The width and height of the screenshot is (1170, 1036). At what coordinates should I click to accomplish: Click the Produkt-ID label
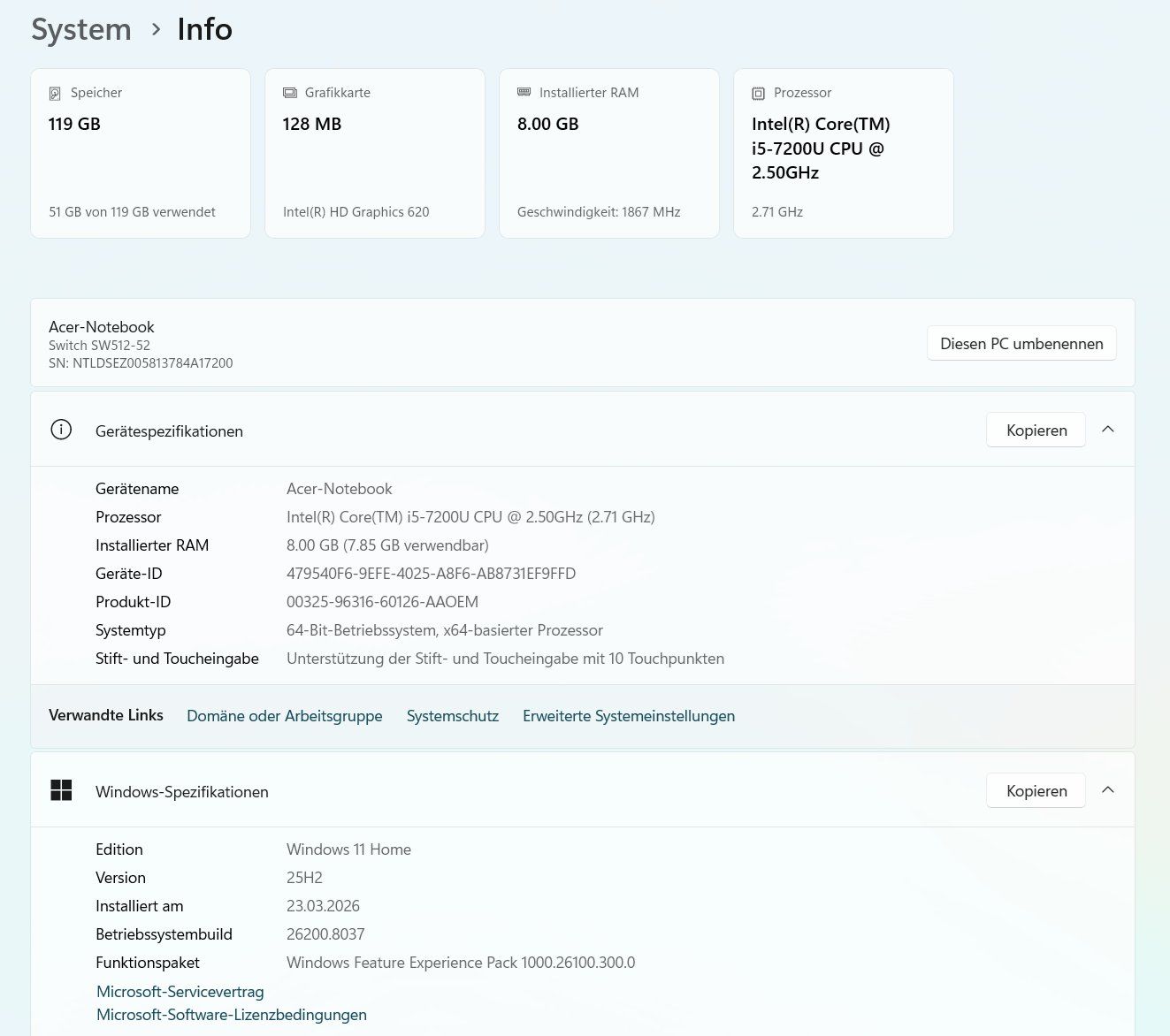pos(133,602)
